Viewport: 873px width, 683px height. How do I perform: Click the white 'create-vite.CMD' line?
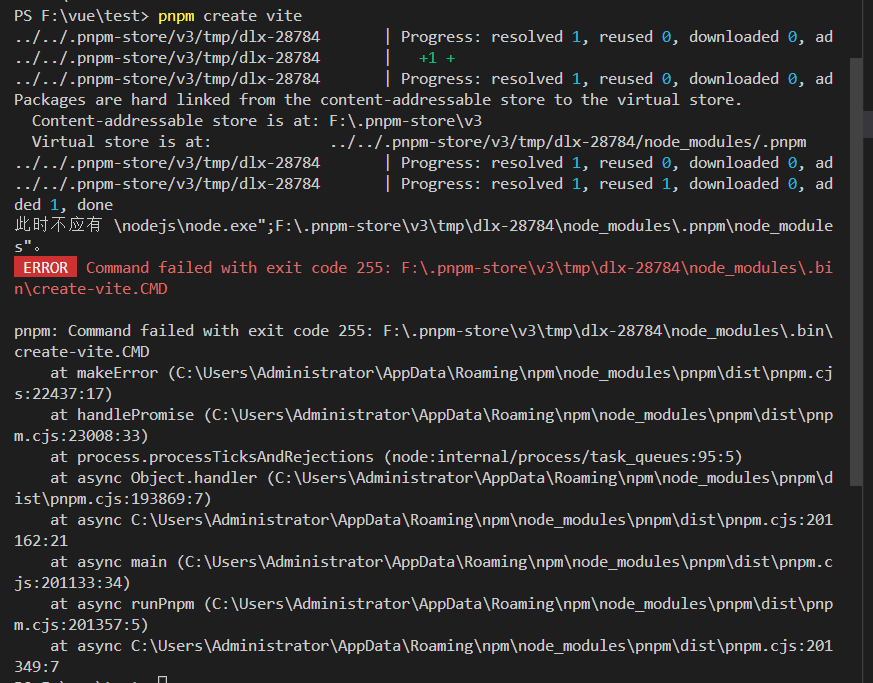[x=82, y=352]
